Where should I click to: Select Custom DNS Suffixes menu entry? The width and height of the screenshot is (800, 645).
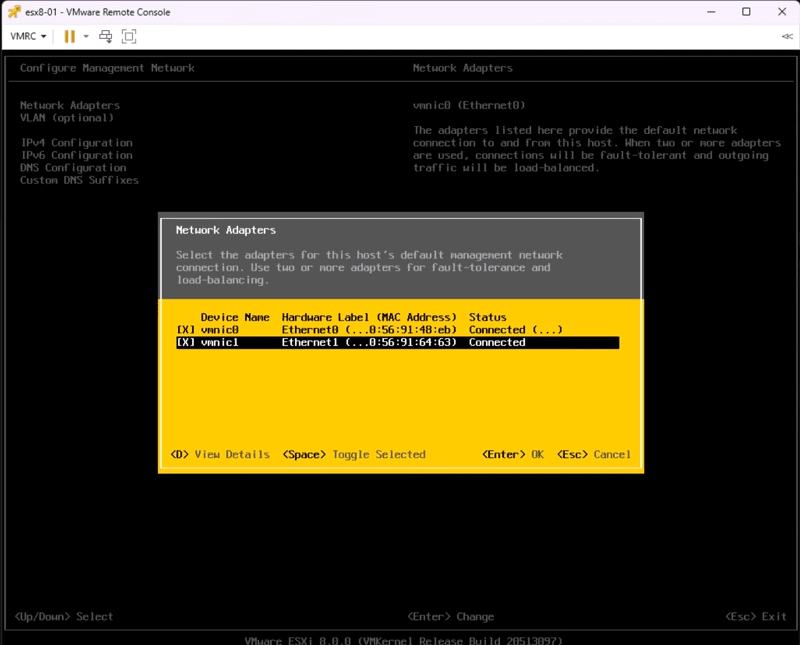[79, 180]
